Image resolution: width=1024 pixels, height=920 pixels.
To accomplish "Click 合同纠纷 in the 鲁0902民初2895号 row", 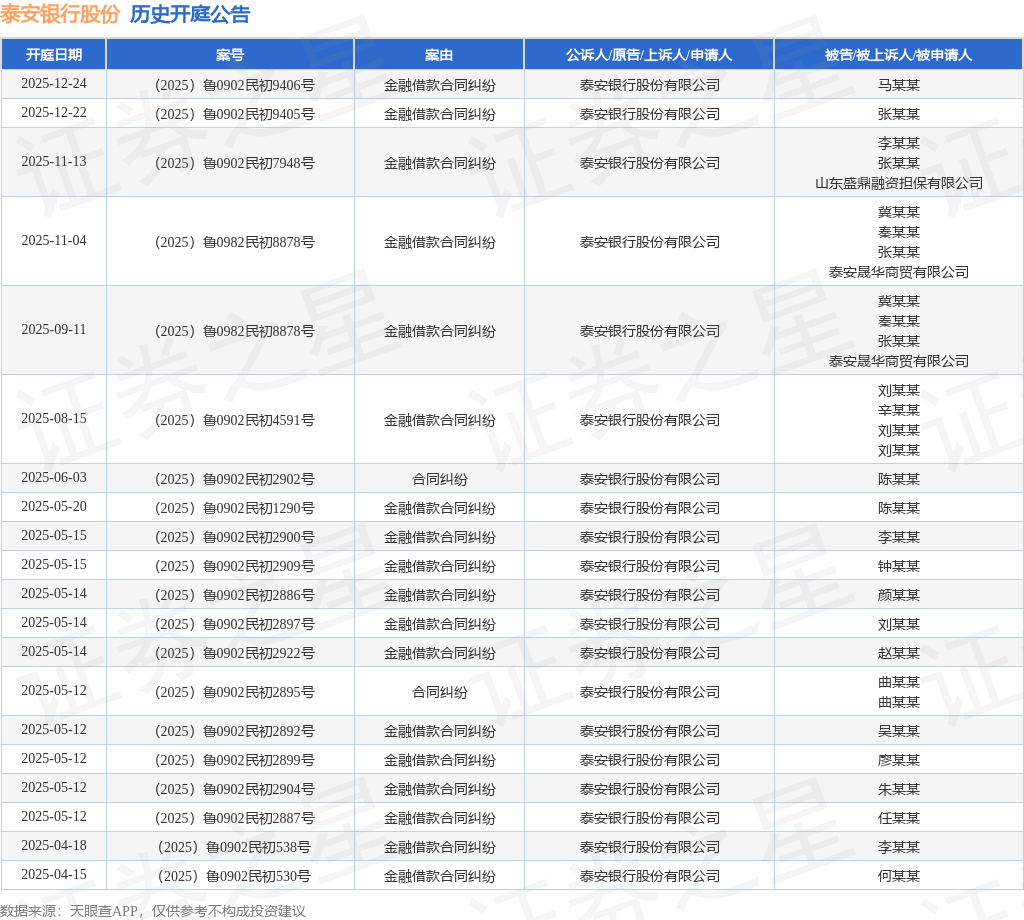I will tap(440, 692).
